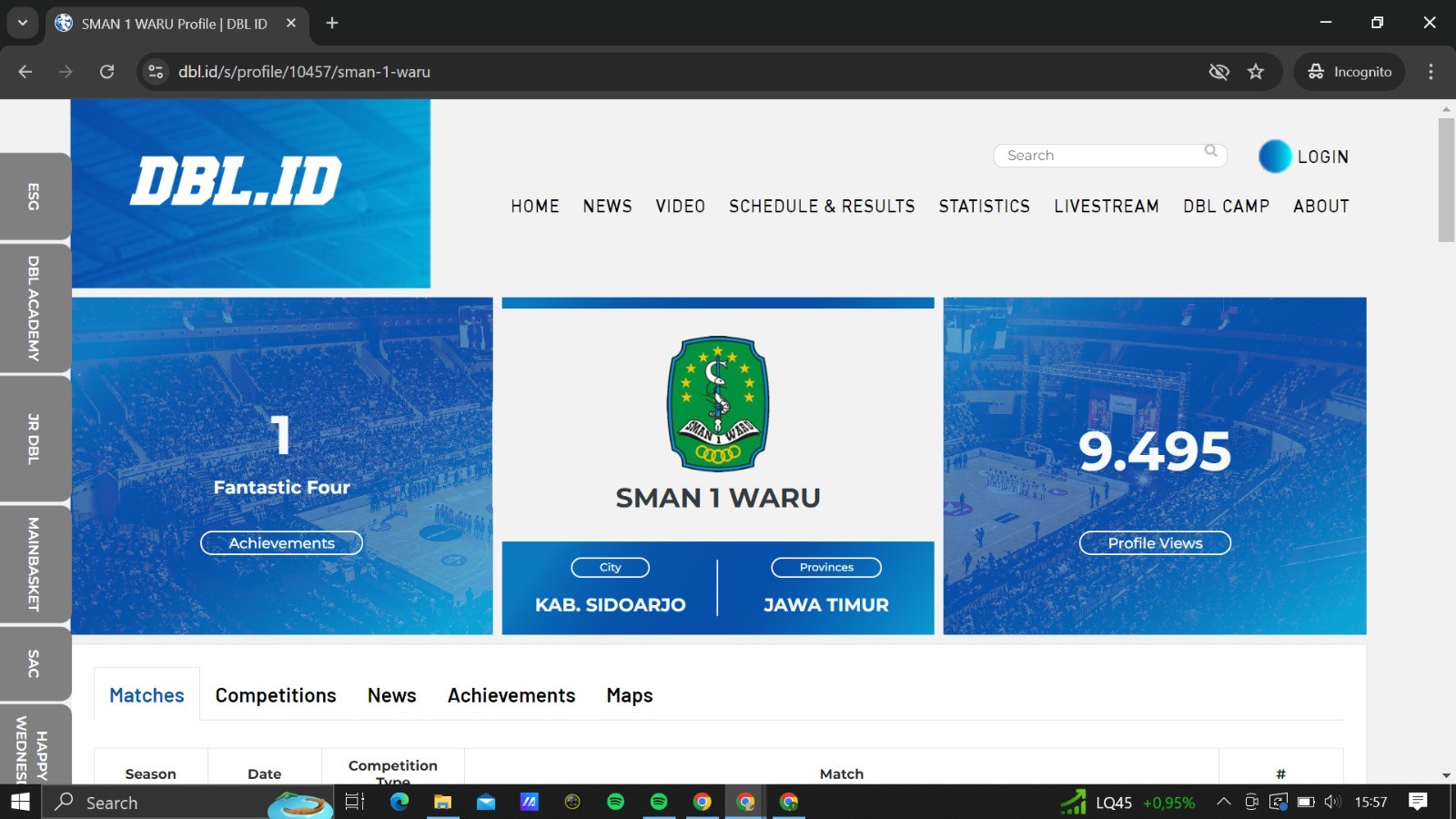The image size is (1456, 819).
Task: Open the DBL ACADEMY side link
Action: [35, 308]
